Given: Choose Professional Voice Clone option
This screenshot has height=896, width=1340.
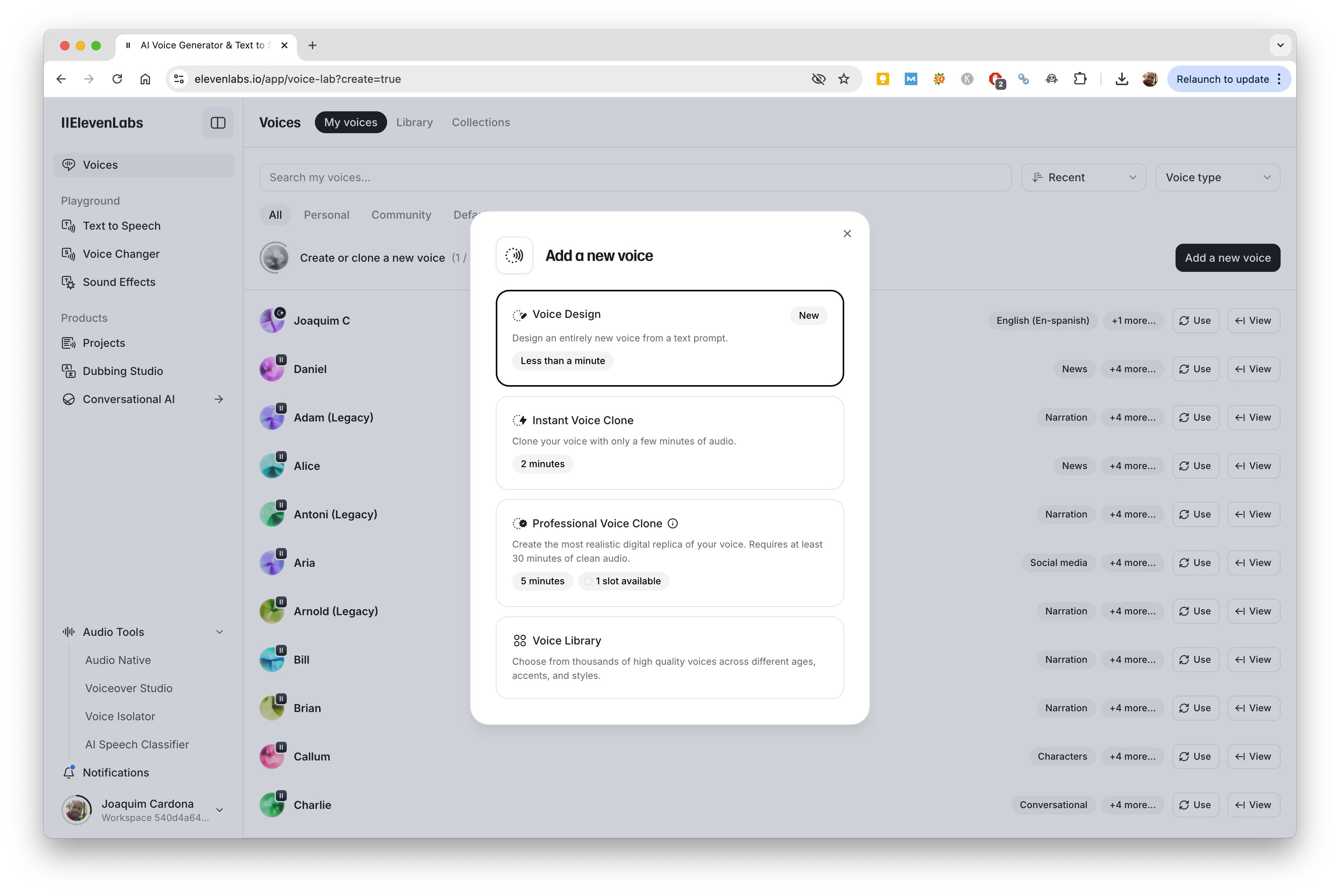Looking at the screenshot, I should [x=669, y=553].
